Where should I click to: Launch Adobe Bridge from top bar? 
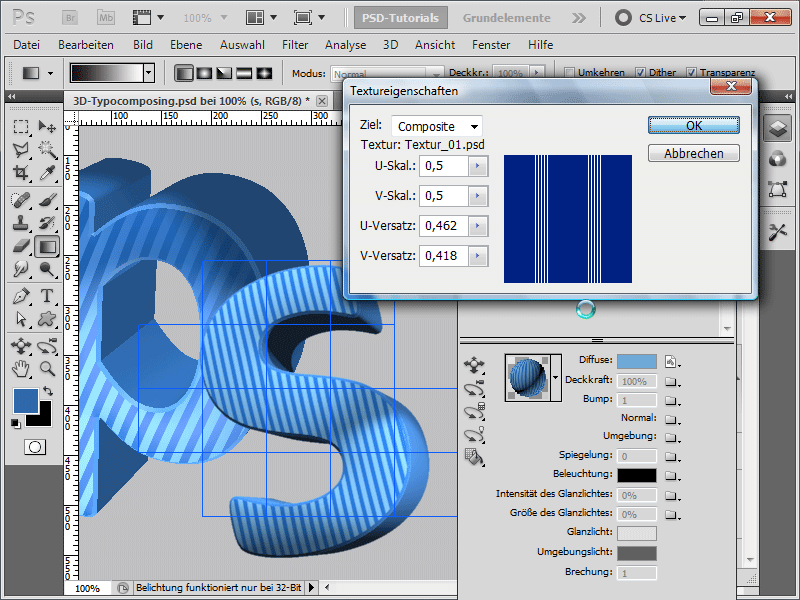point(70,18)
